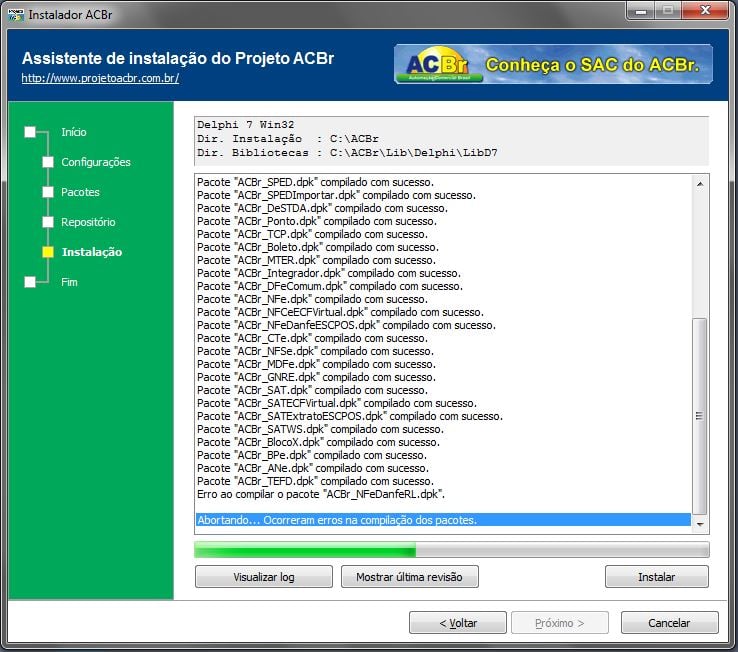Select the Início wizard step label
This screenshot has width=738, height=652.
click(x=74, y=132)
